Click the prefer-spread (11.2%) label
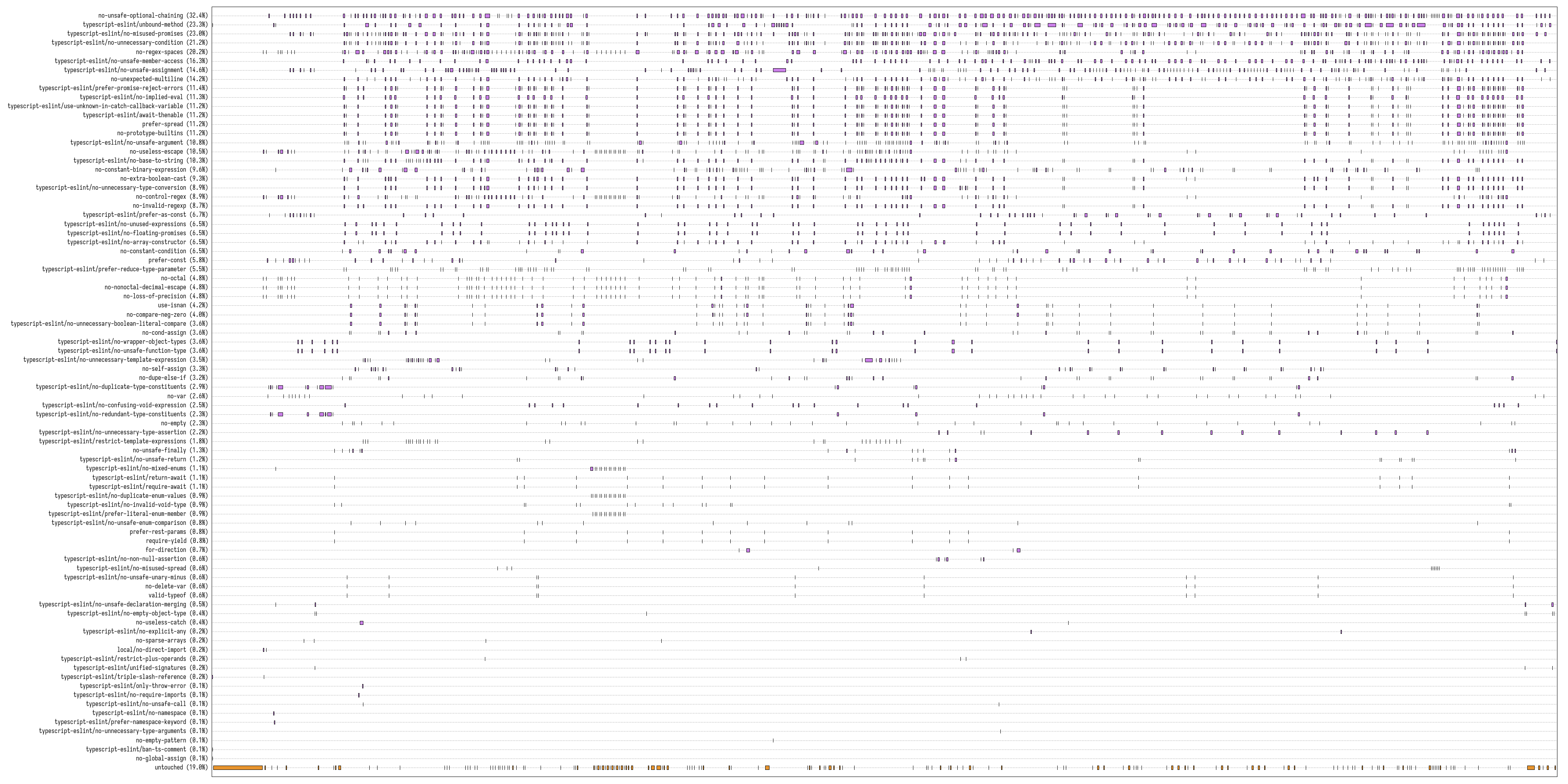The image size is (1568, 784). 175,125
